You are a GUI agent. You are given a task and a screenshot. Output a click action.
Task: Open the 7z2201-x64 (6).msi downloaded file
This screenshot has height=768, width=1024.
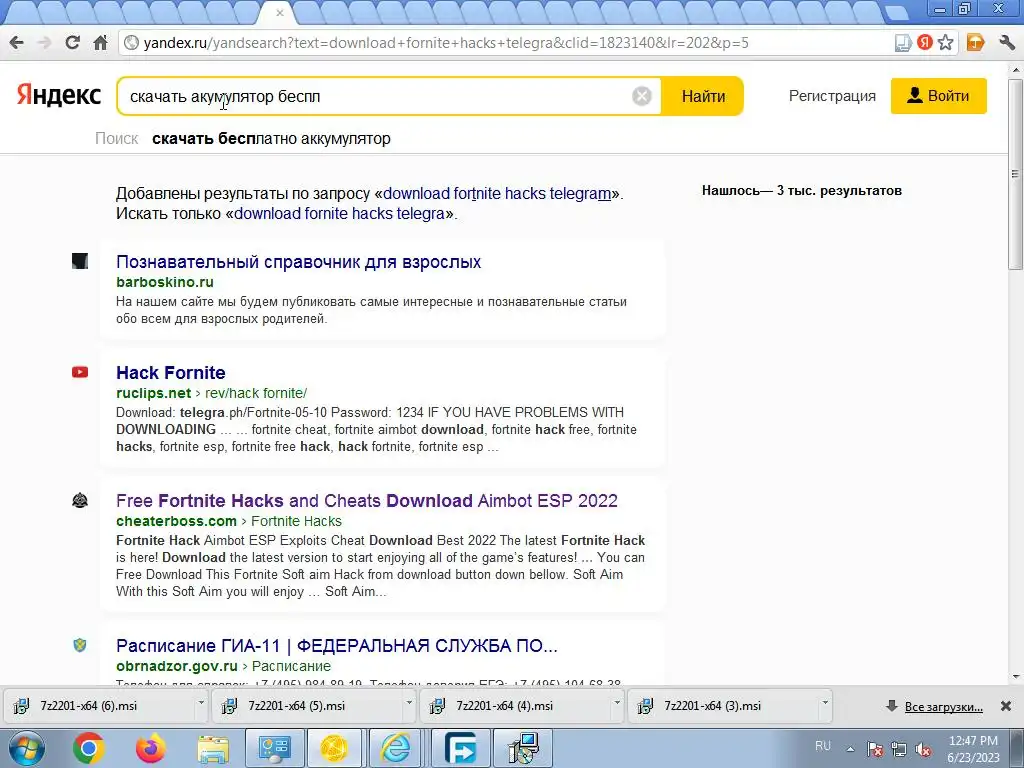coord(89,706)
